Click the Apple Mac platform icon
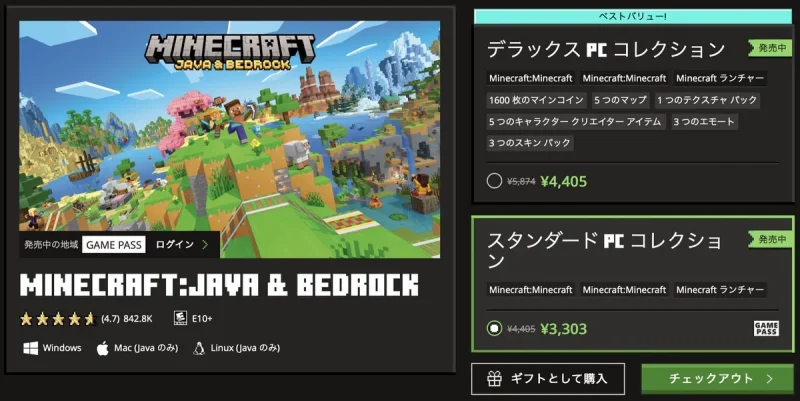Screen dimensions: 800x401 click(x=103, y=348)
